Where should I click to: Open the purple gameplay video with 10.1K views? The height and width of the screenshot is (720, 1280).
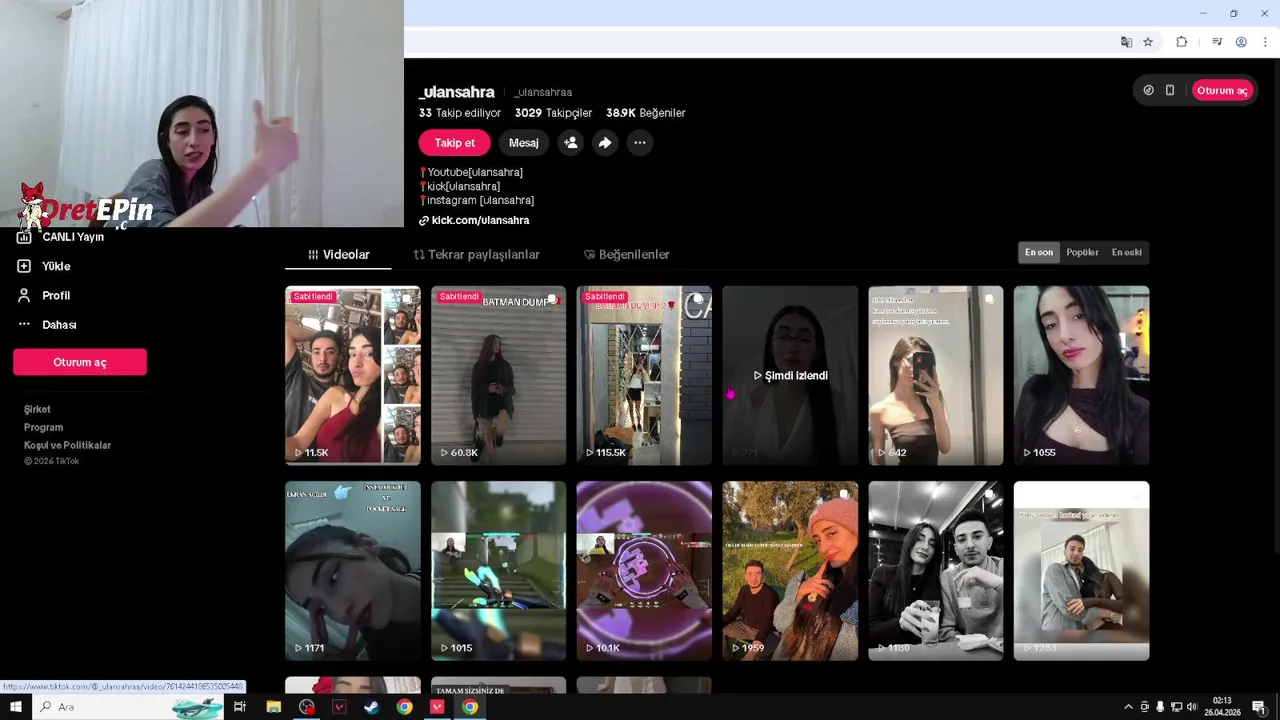click(x=644, y=571)
